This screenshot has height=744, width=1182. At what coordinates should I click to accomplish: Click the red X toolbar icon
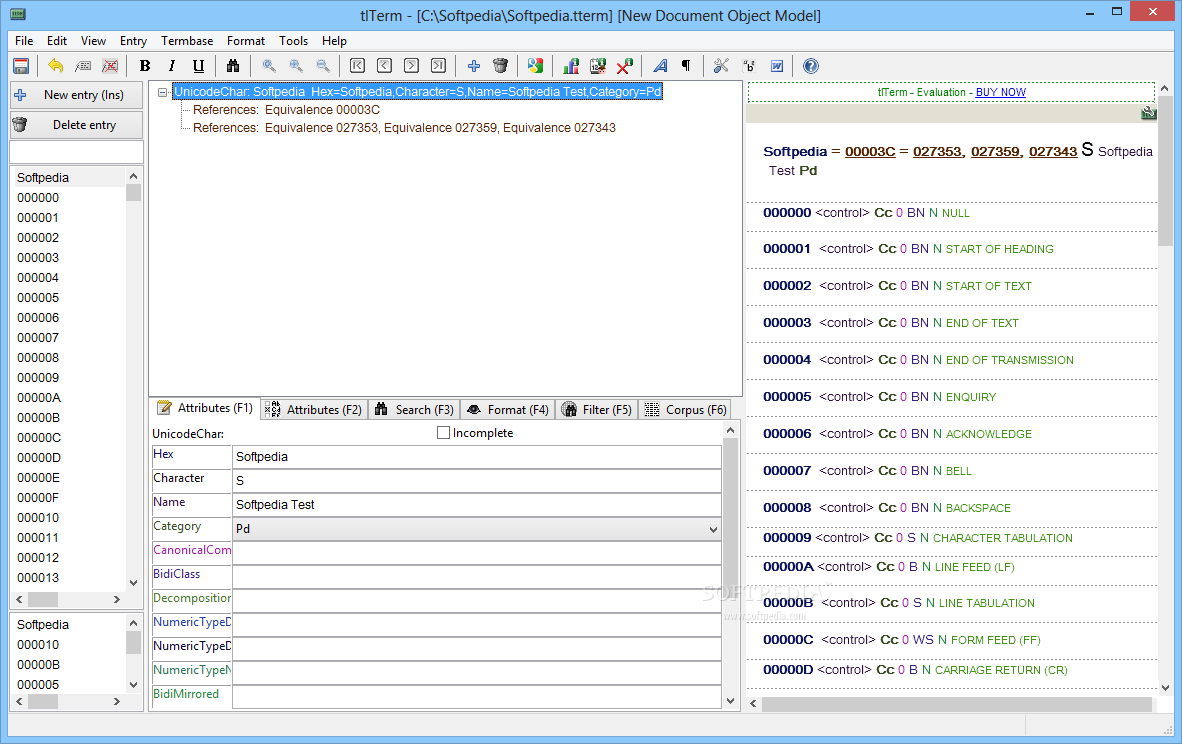[624, 66]
